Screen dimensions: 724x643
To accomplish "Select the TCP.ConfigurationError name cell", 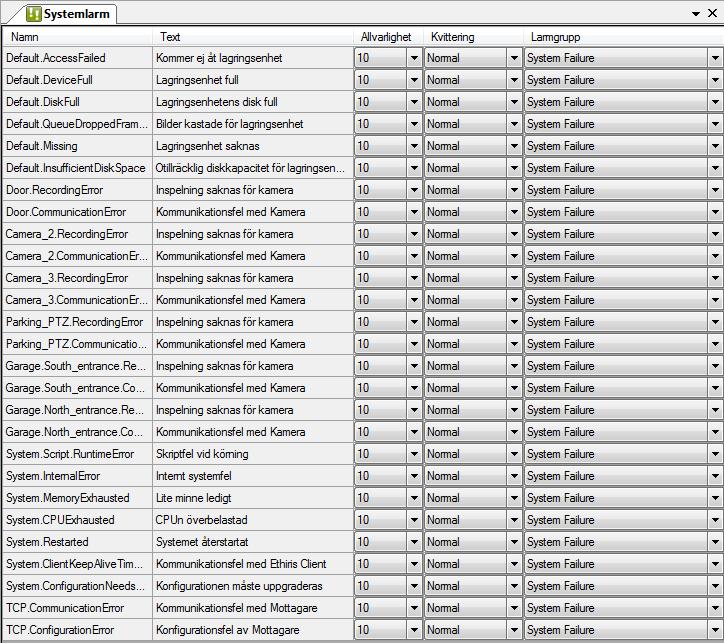I will pos(77,630).
